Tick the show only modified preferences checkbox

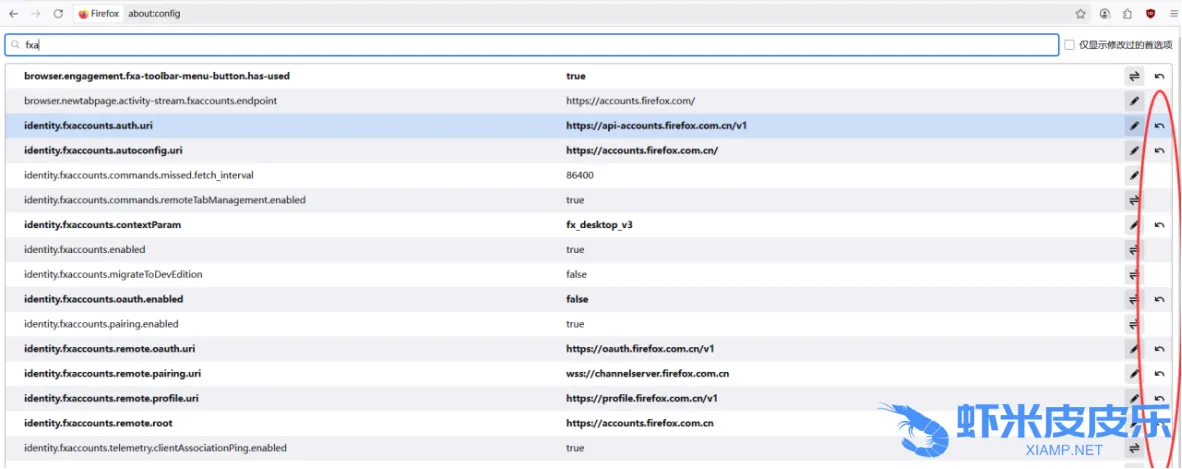[x=1069, y=45]
